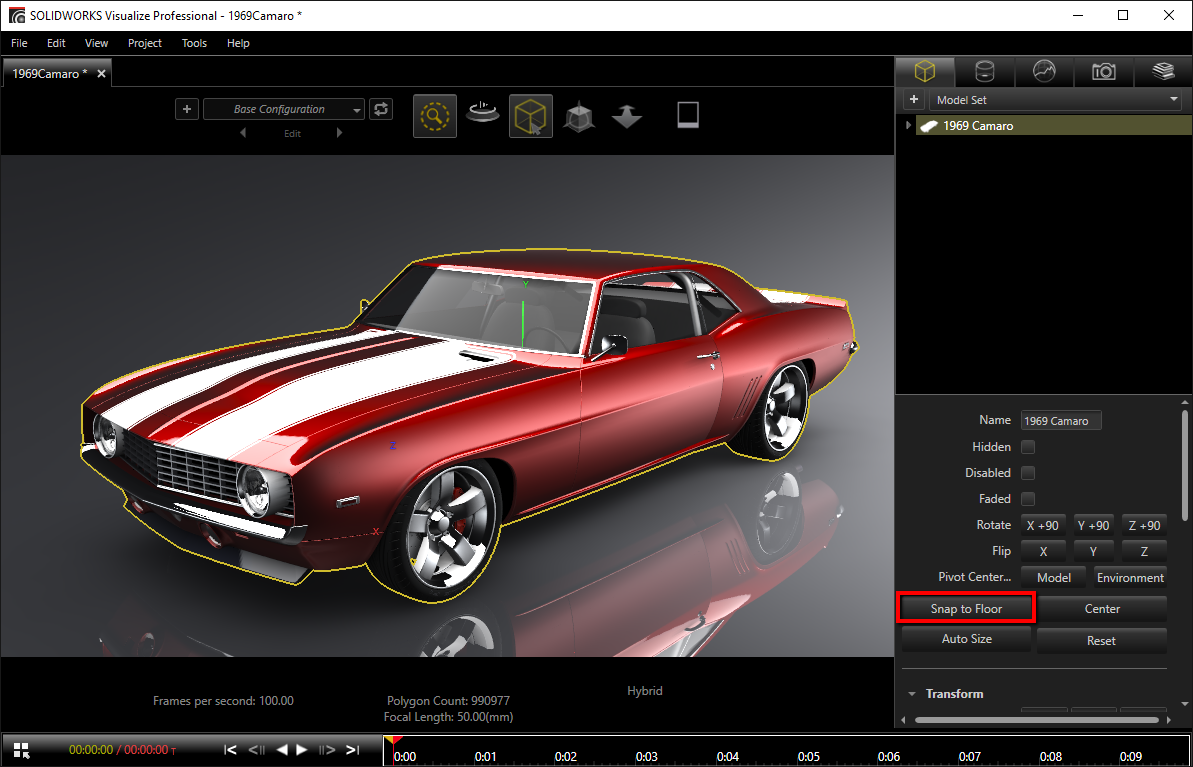The width and height of the screenshot is (1193, 767).
Task: Click the timeline layout grid icon
Action: [x=21, y=750]
